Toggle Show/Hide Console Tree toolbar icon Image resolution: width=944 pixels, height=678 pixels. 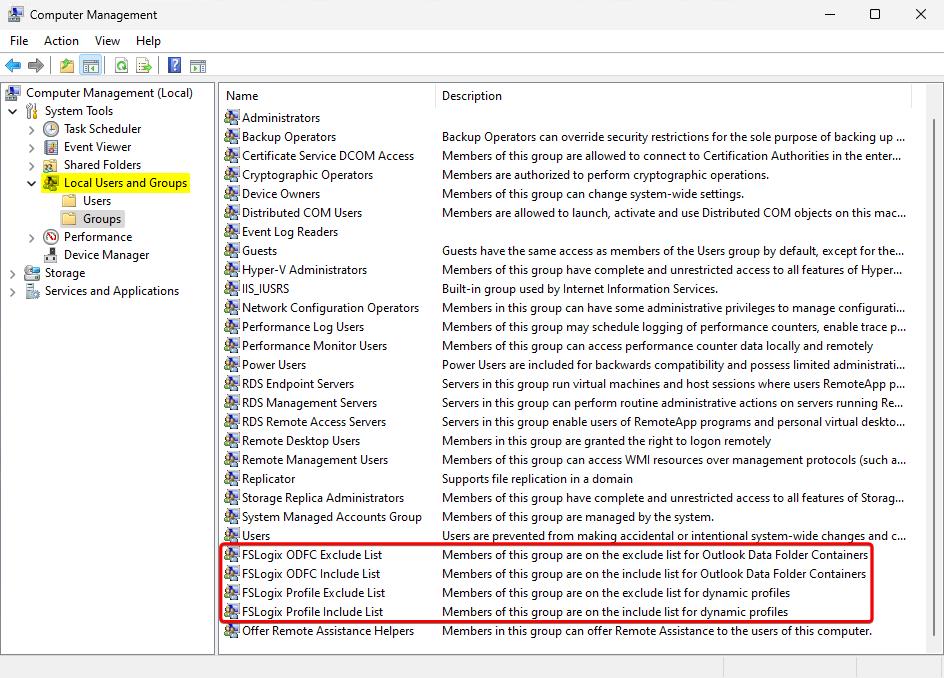pos(91,66)
